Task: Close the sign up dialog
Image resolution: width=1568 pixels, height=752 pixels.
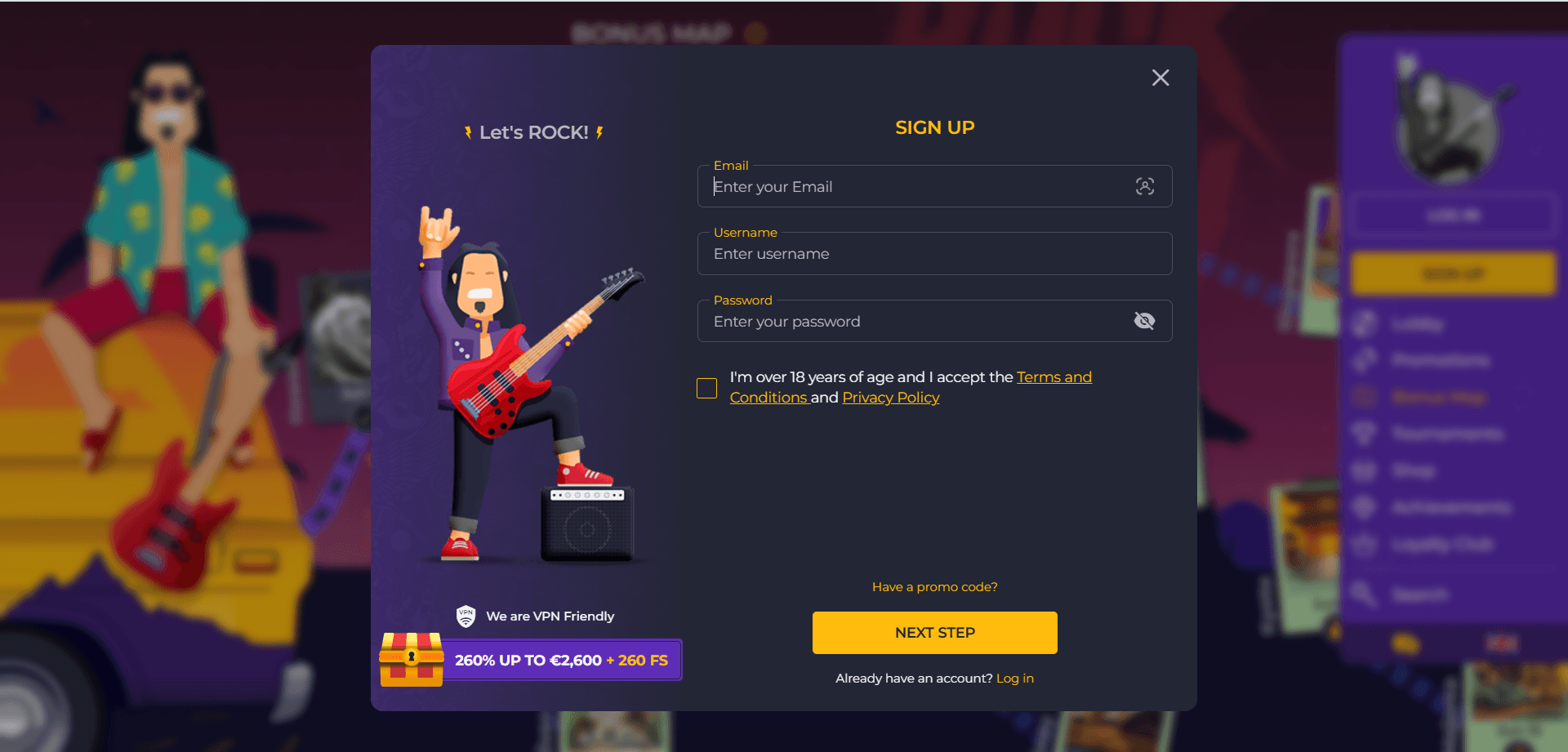Action: point(1160,78)
